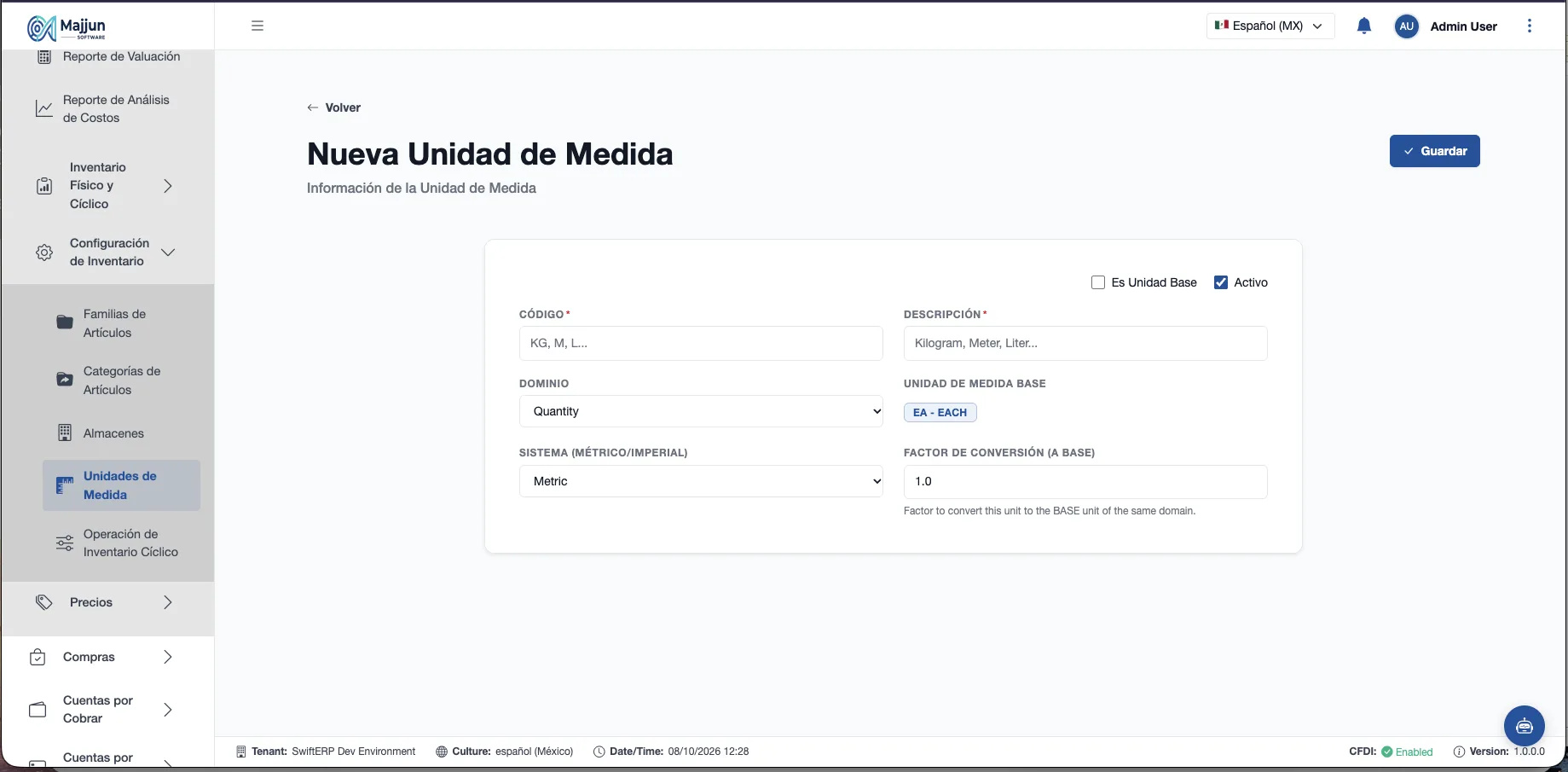This screenshot has width=1568, height=772.
Task: Click the EA - EACH base unit badge
Action: pyautogui.click(x=940, y=412)
